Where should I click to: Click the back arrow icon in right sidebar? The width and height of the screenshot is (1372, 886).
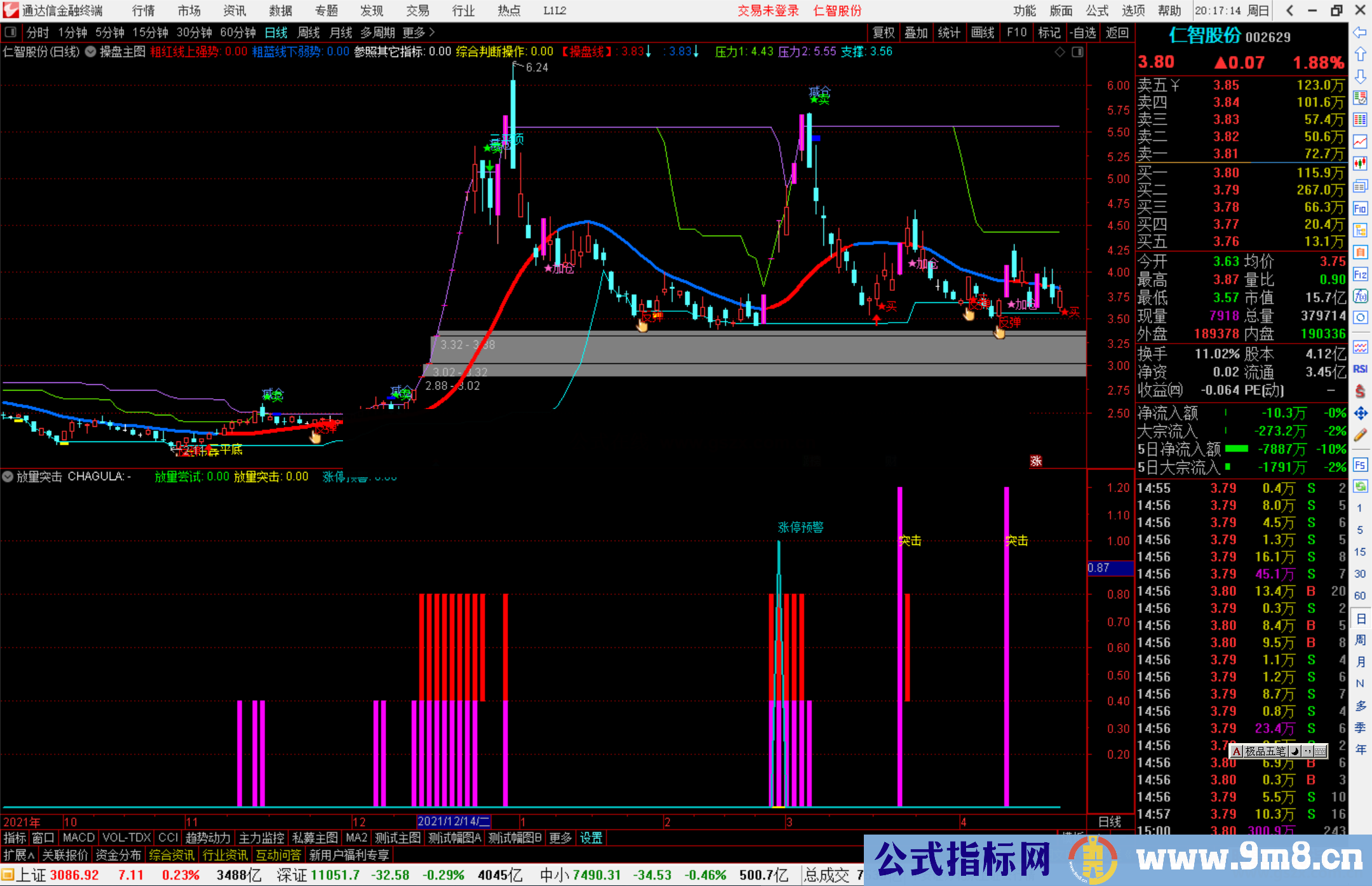(x=1360, y=32)
